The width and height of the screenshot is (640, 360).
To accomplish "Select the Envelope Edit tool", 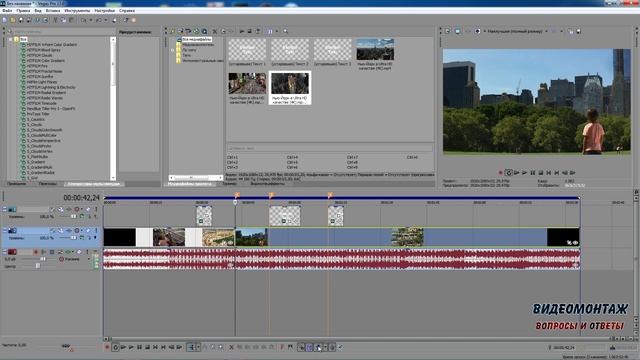I will (205, 347).
